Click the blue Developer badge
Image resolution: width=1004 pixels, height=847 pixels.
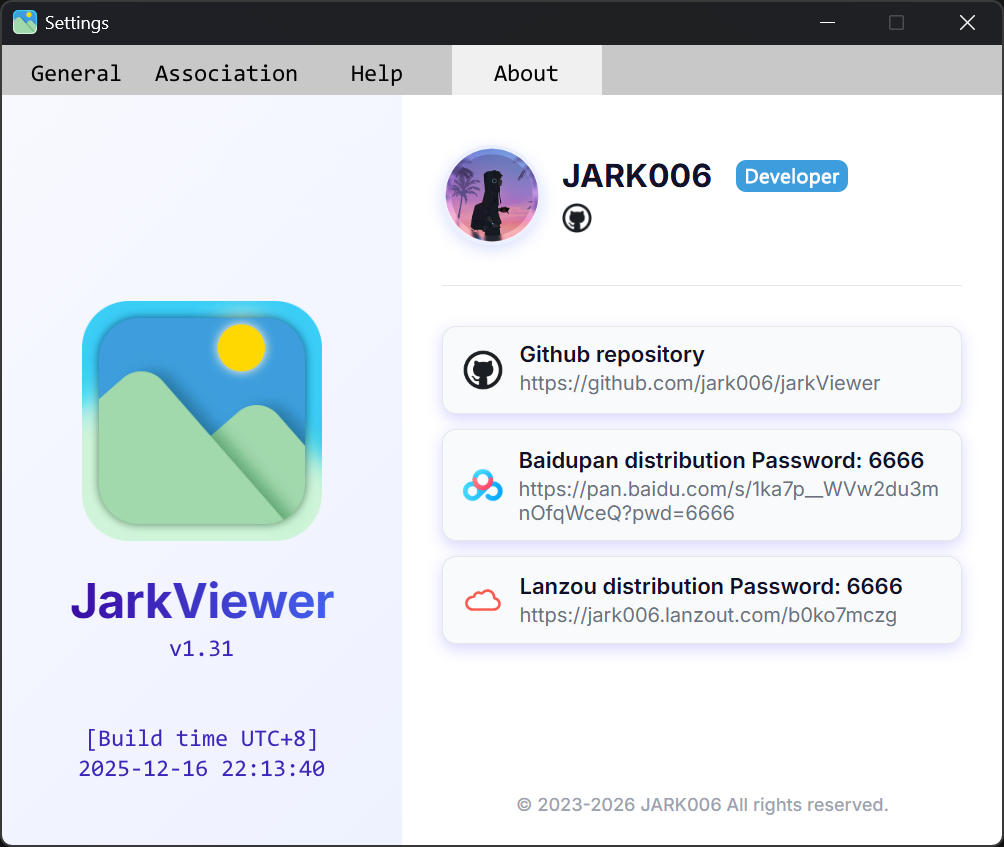[791, 176]
